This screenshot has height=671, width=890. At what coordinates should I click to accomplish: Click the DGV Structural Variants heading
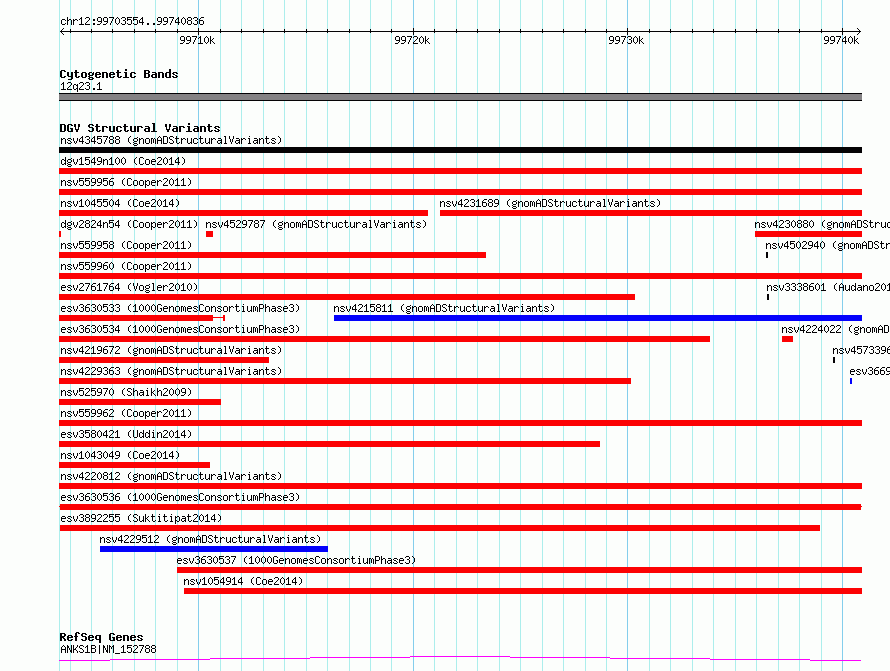pos(140,128)
